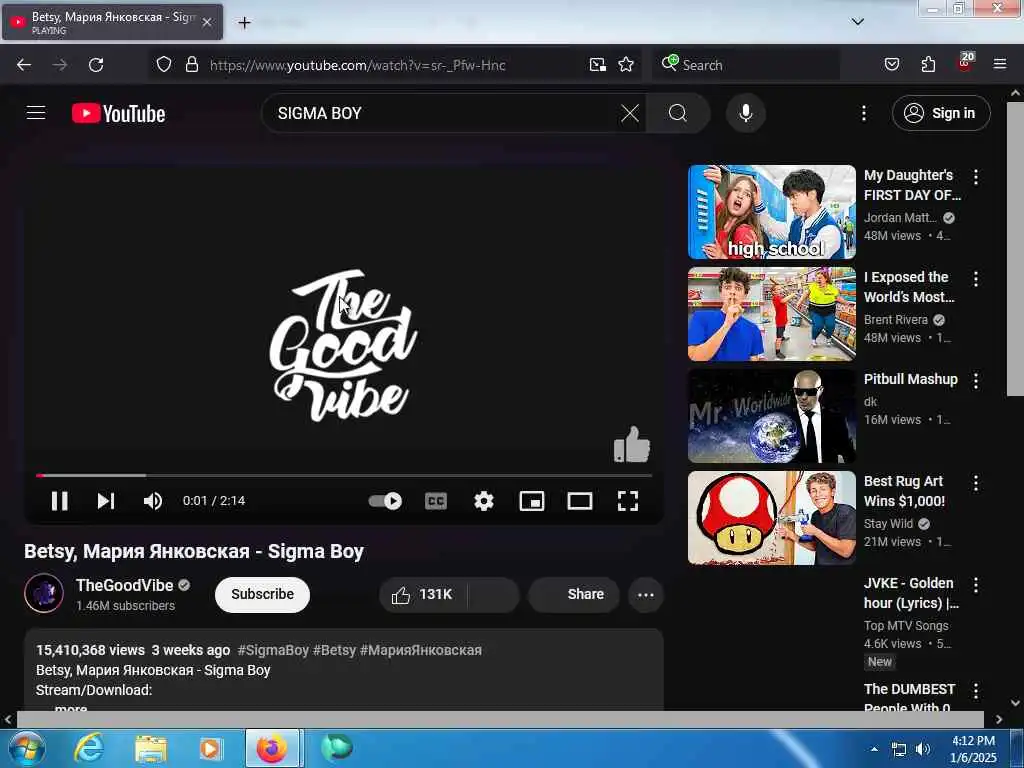Like the video with 131K likes
The width and height of the screenshot is (1024, 768).
(421, 594)
